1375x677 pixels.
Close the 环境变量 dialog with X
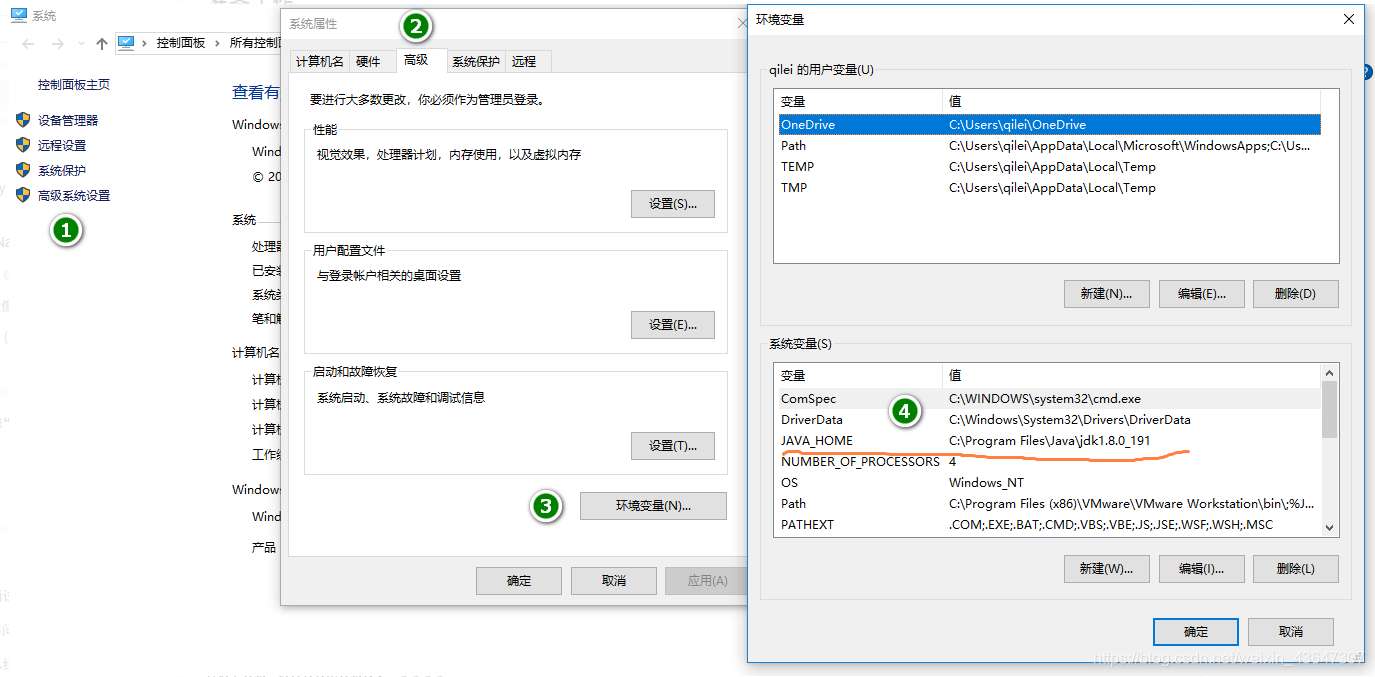click(x=1349, y=19)
